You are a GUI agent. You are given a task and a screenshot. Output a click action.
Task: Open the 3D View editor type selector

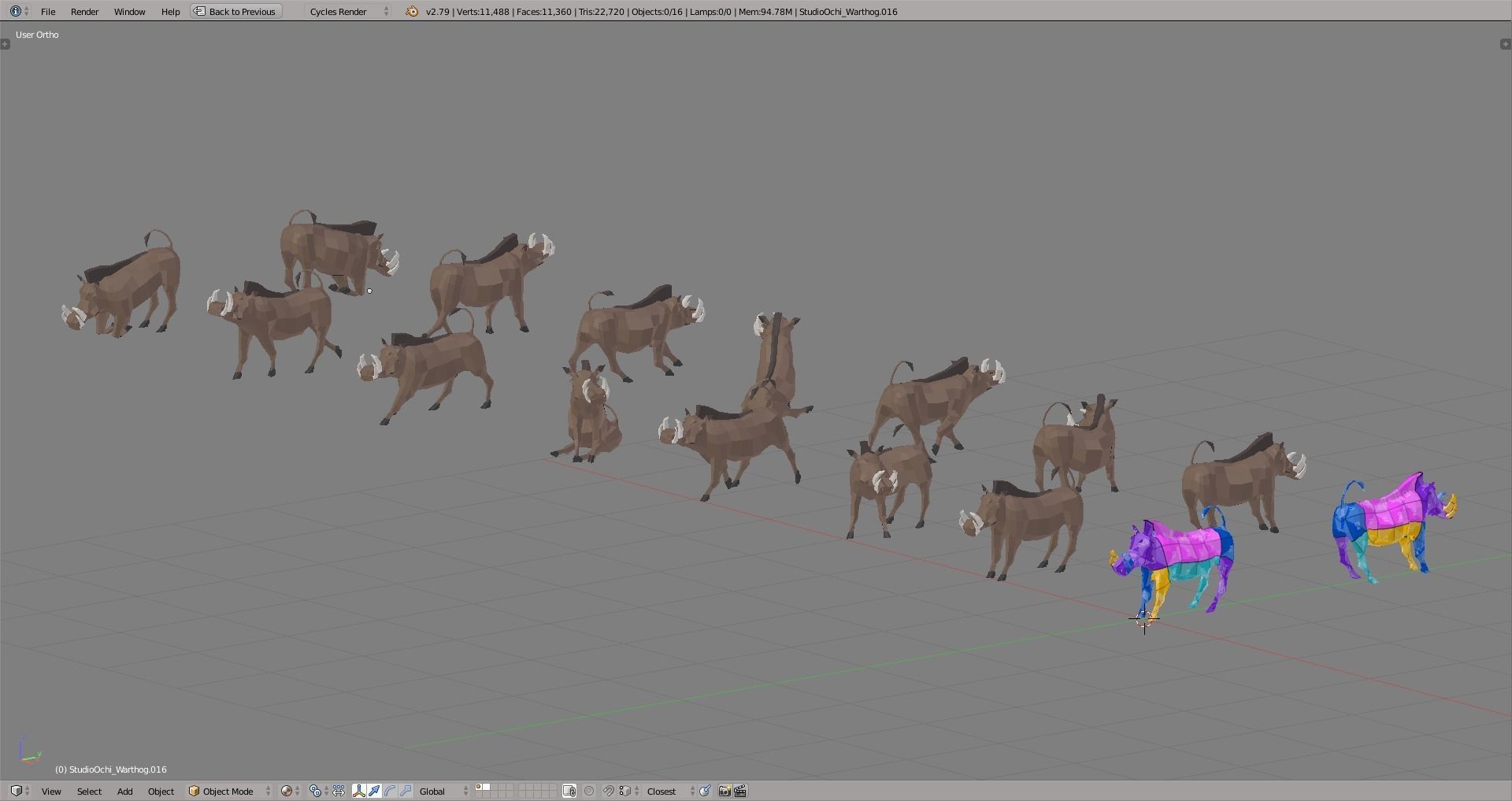pos(20,791)
